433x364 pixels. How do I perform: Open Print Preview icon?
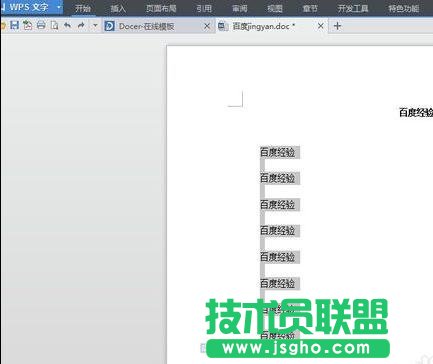54,25
